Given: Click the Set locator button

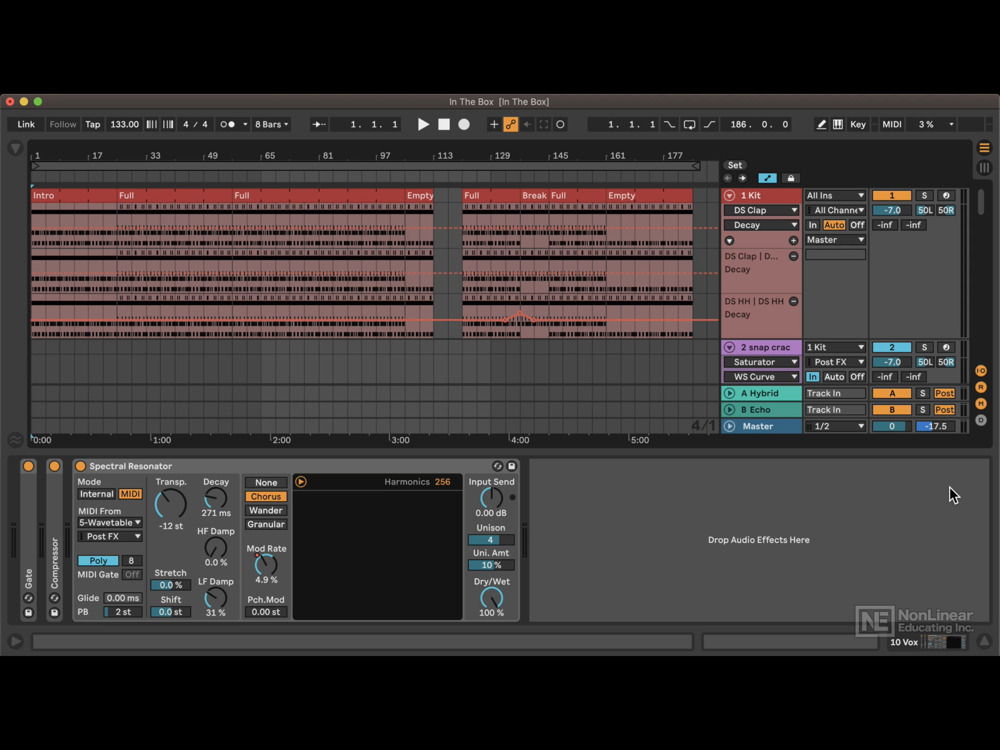Looking at the screenshot, I should [735, 165].
